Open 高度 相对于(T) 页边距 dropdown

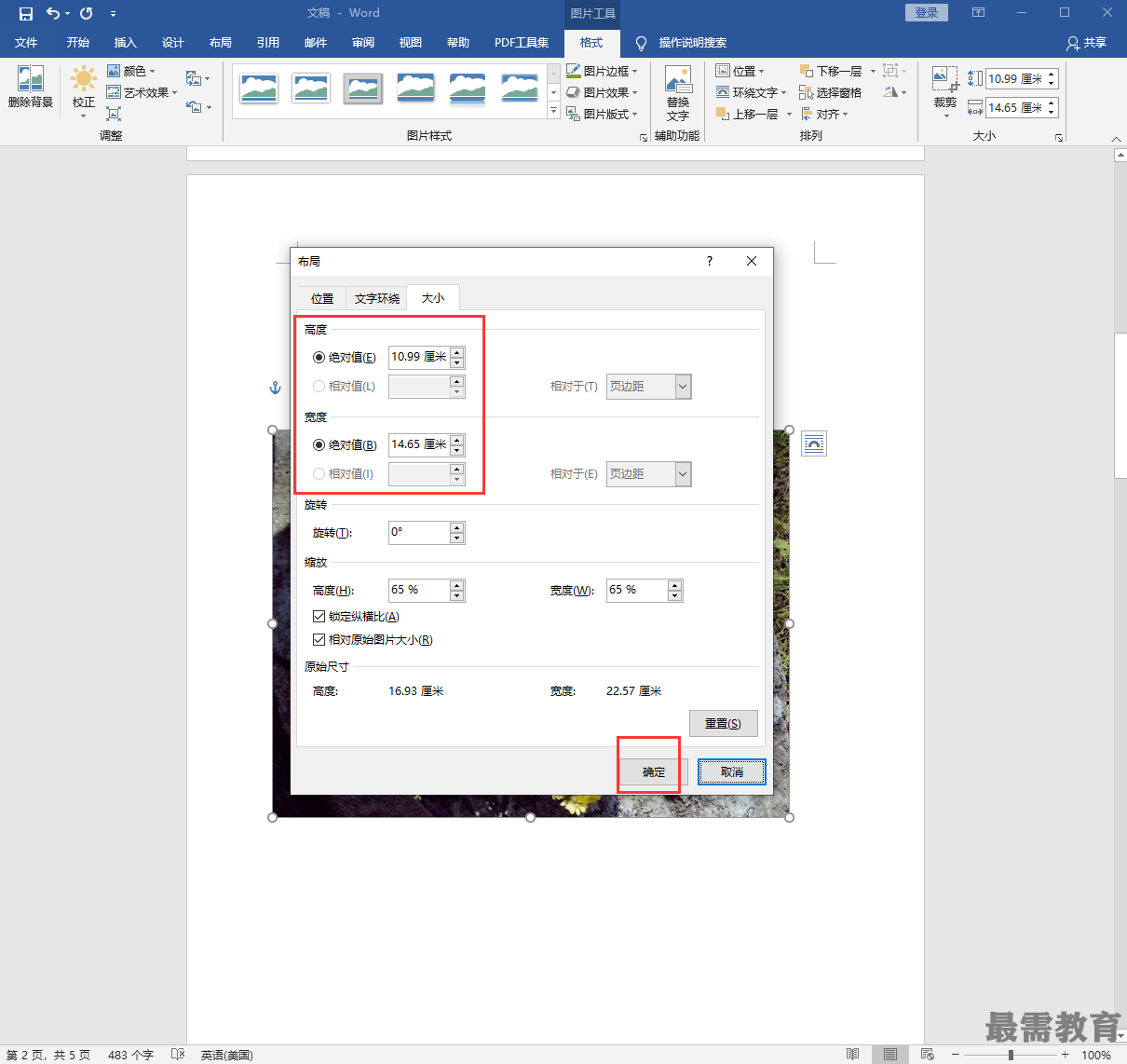click(x=649, y=387)
